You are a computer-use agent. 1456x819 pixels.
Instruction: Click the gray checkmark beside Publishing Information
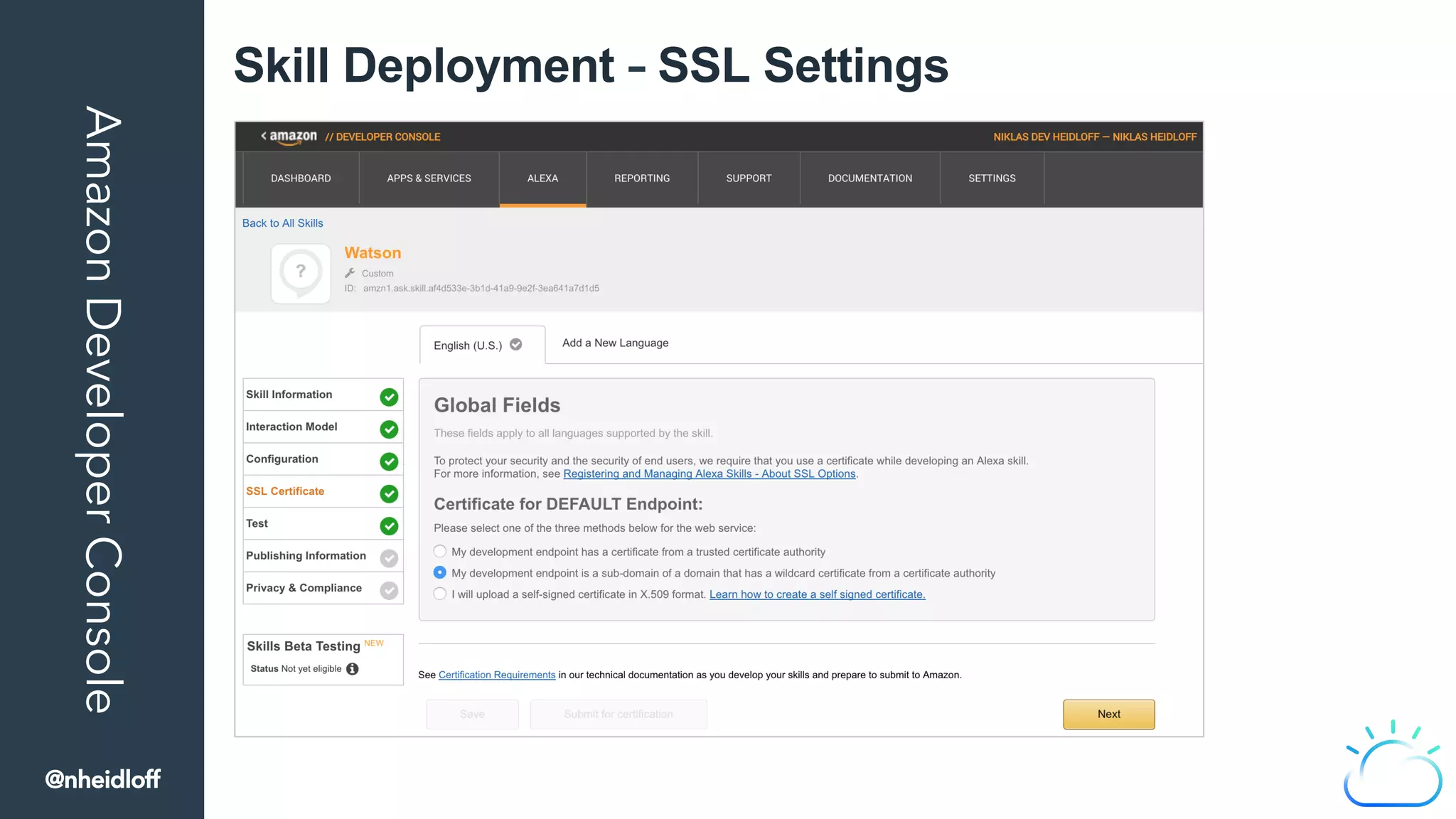point(389,558)
